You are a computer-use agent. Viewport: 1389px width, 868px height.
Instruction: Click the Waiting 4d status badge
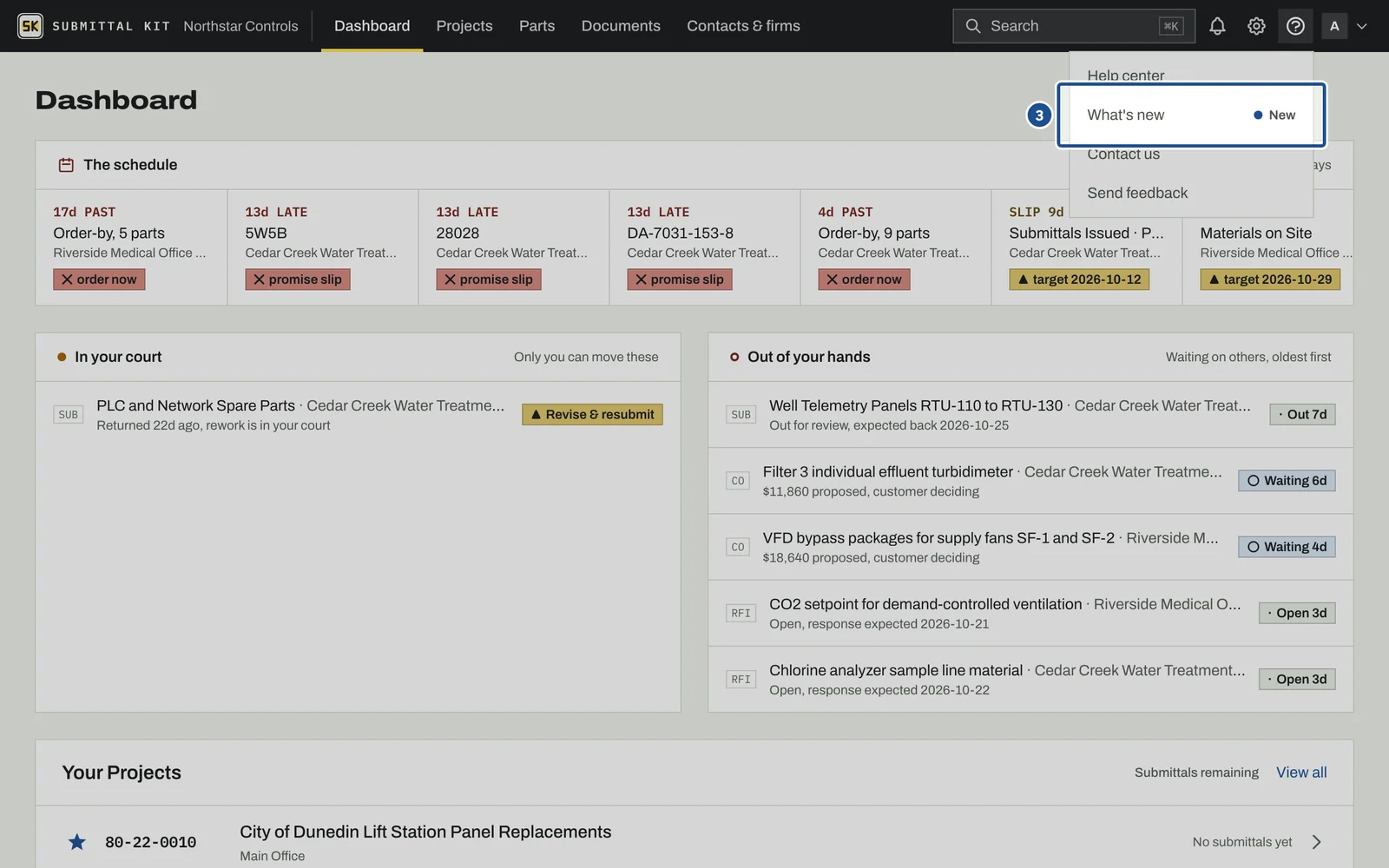coord(1287,547)
